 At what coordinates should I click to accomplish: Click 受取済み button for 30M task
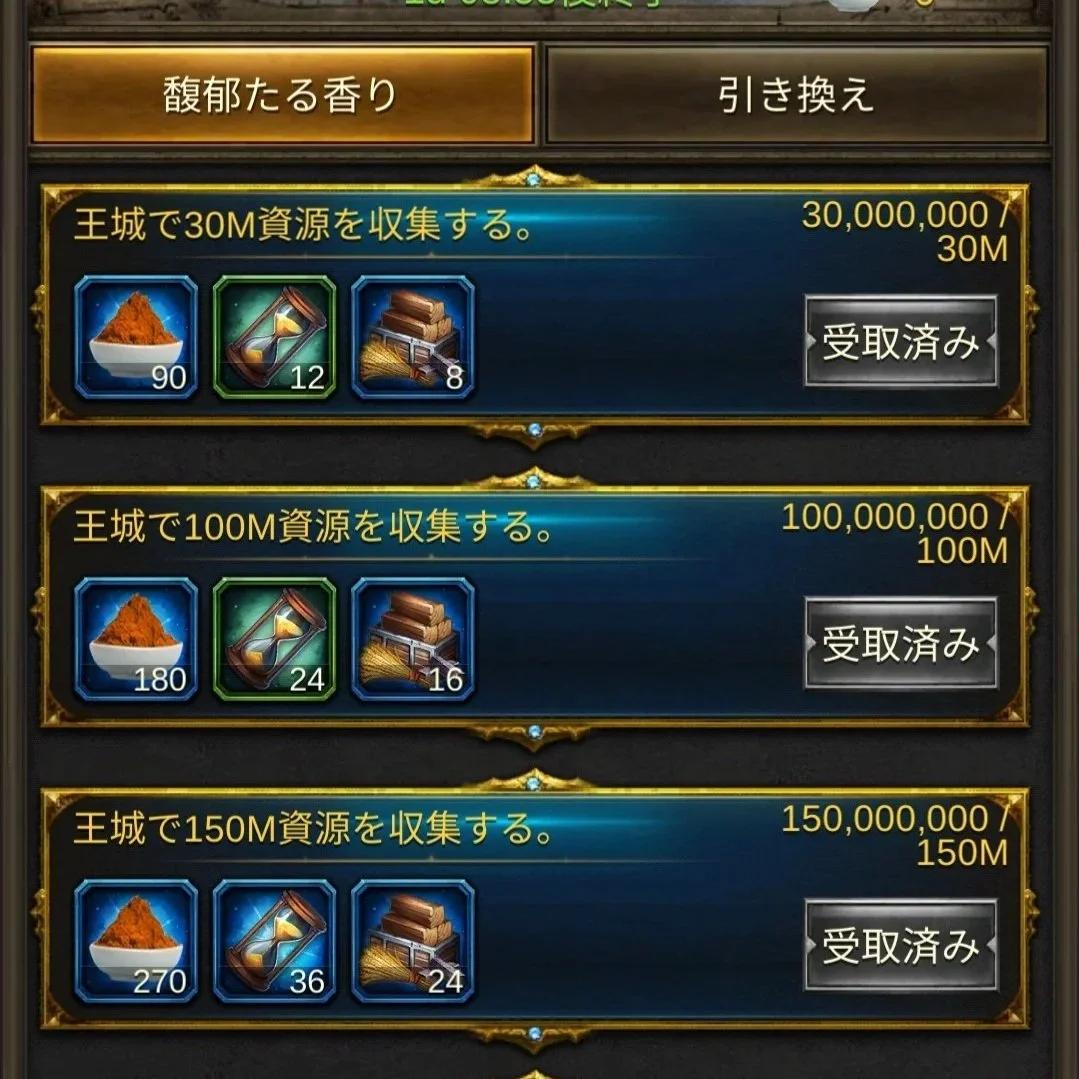tap(901, 341)
